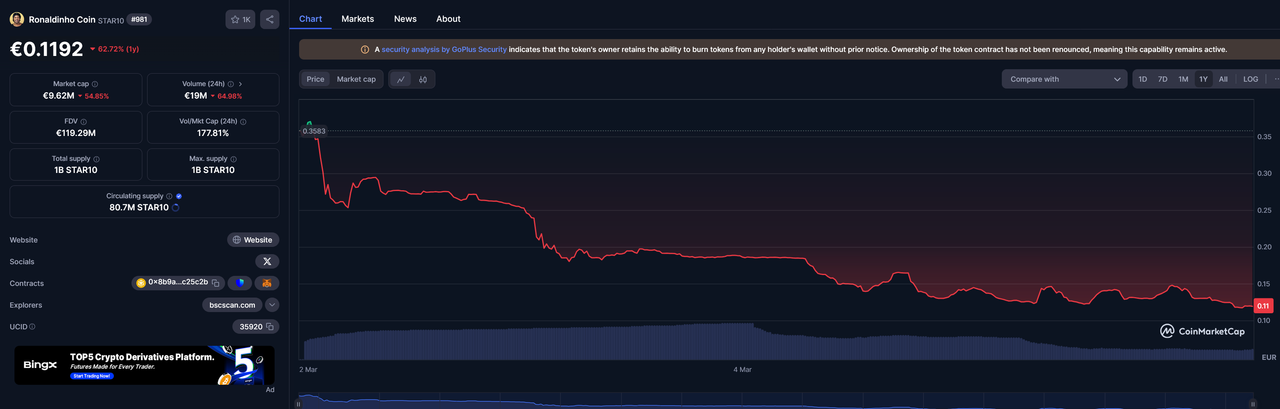The height and width of the screenshot is (409, 1280).
Task: Open the Chart tab
Action: 310,19
